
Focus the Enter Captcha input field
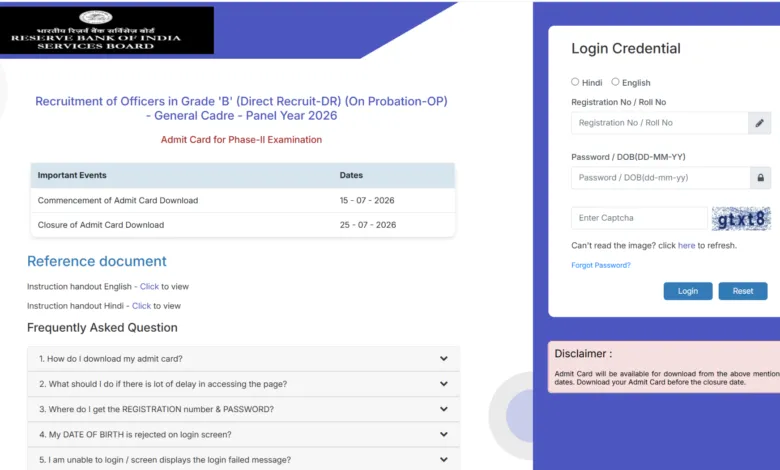(x=639, y=218)
